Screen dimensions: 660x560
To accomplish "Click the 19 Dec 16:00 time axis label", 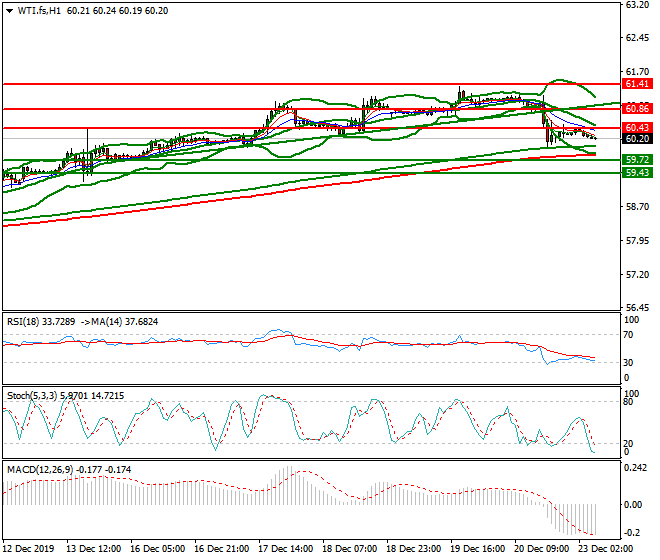I will tap(477, 549).
